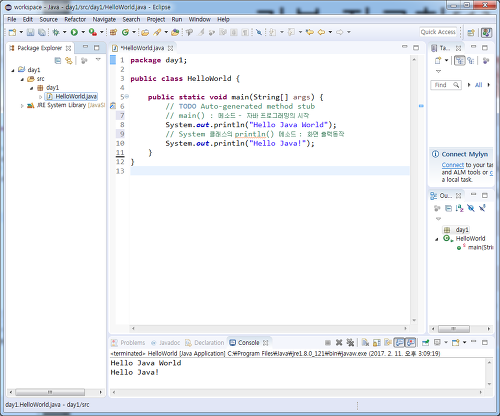Viewport: 500px width, 416px height.
Task: Click the Run Last Tool icon
Action: [x=93, y=32]
